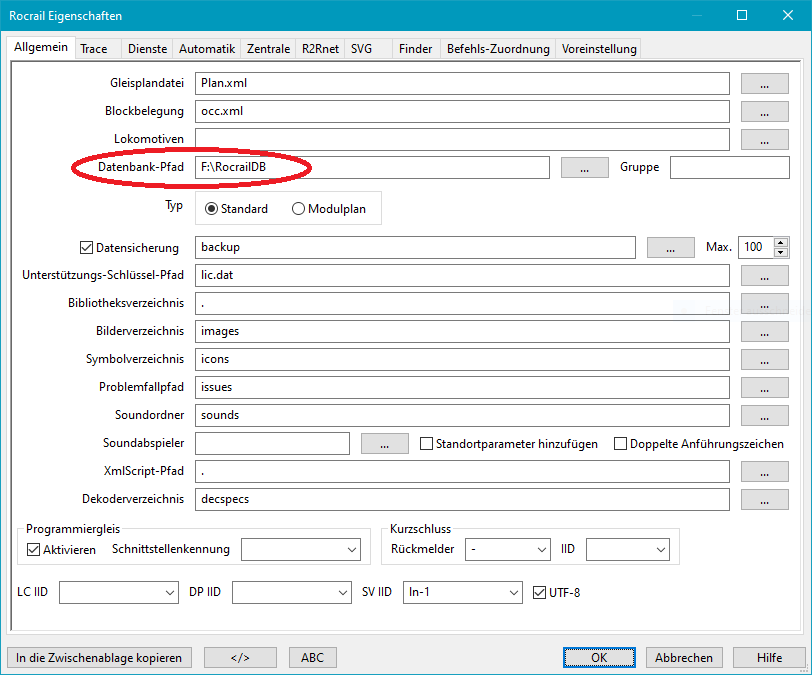Image resolution: width=812 pixels, height=675 pixels.
Task: Click browse button next to Gleisplandatei field
Action: pos(764,84)
